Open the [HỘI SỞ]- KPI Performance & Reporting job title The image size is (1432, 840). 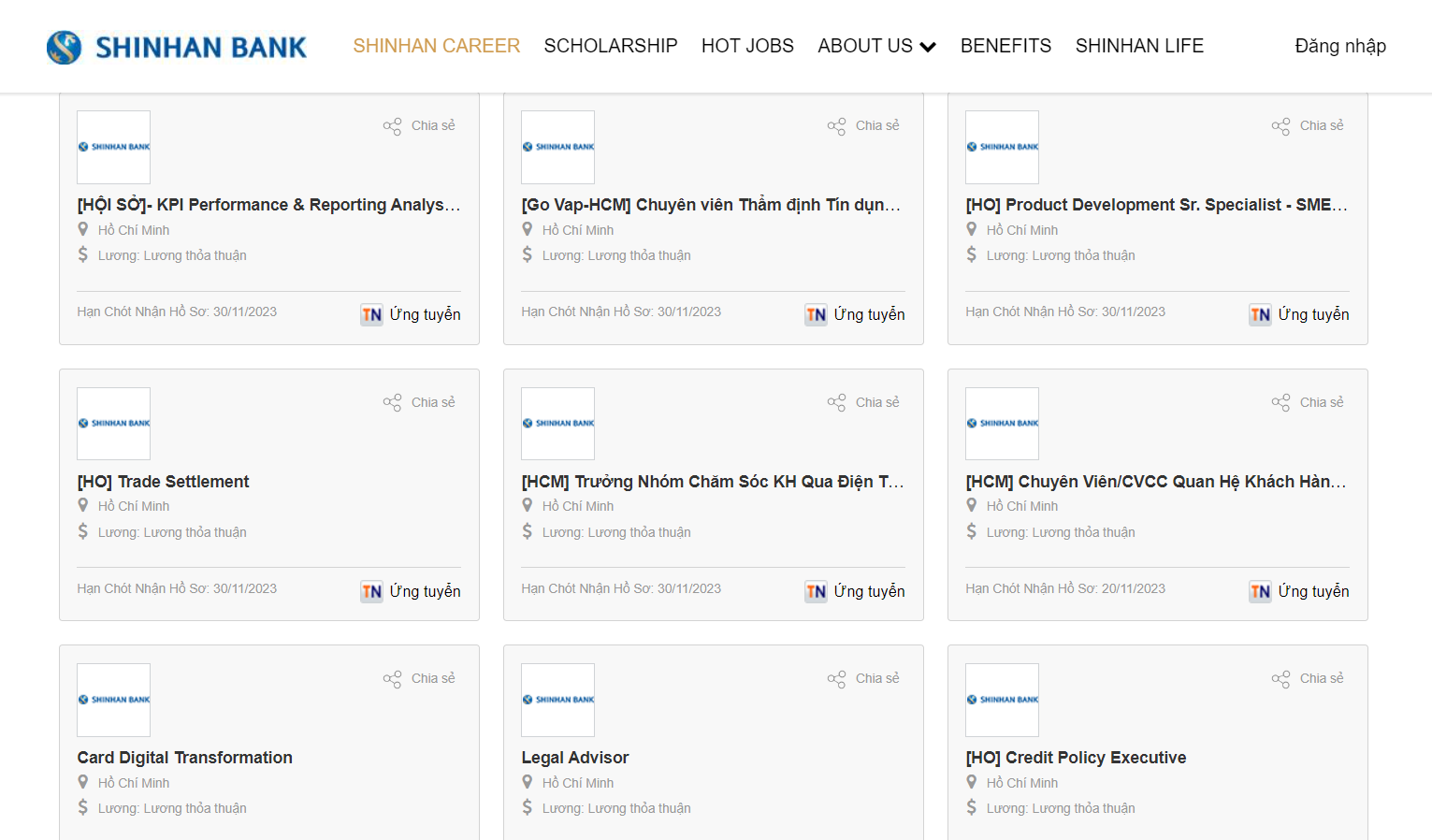[268, 205]
